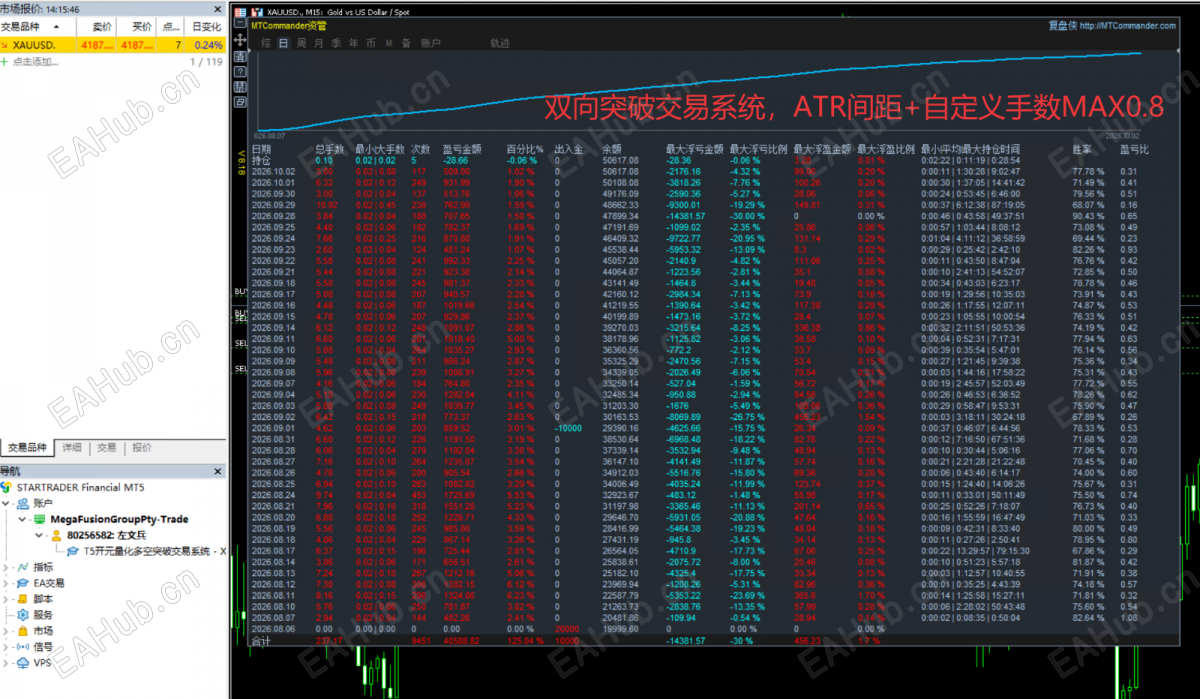Image resolution: width=1200 pixels, height=699 pixels.
Task: Select STARTRADER Financial MT5 in navigator
Action: tap(80, 488)
